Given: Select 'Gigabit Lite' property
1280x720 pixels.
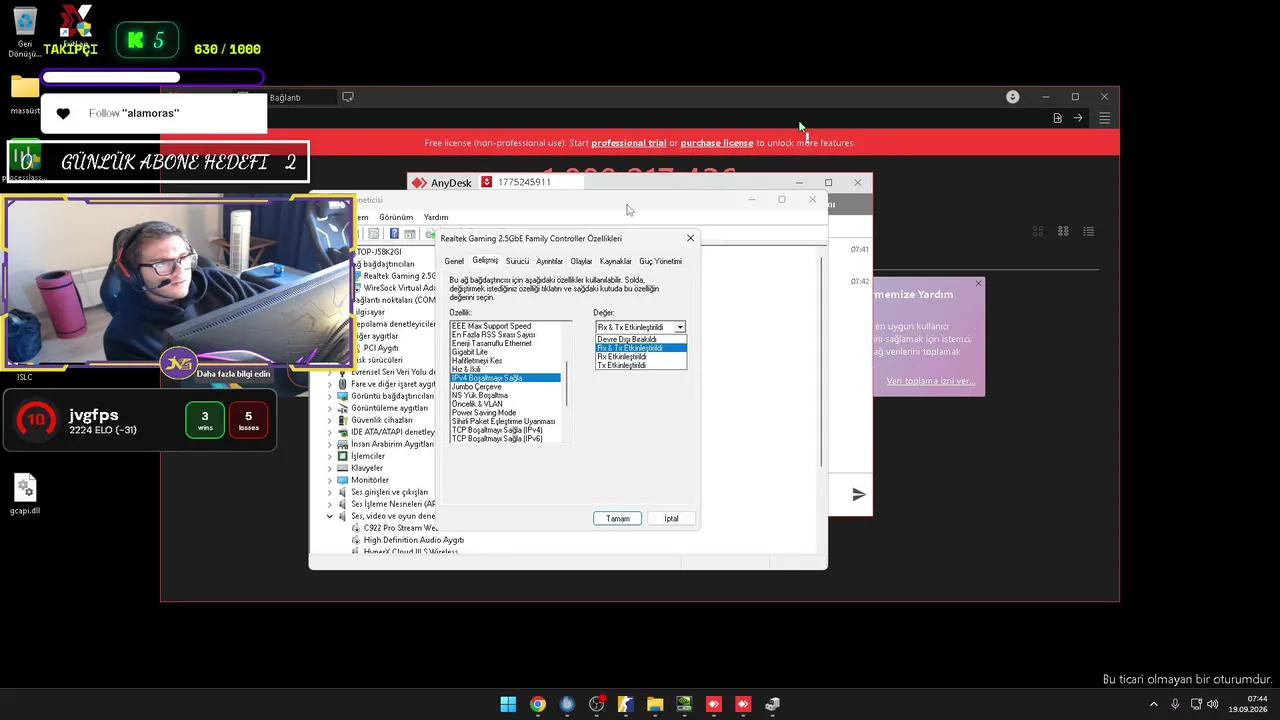Looking at the screenshot, I should coord(506,352).
